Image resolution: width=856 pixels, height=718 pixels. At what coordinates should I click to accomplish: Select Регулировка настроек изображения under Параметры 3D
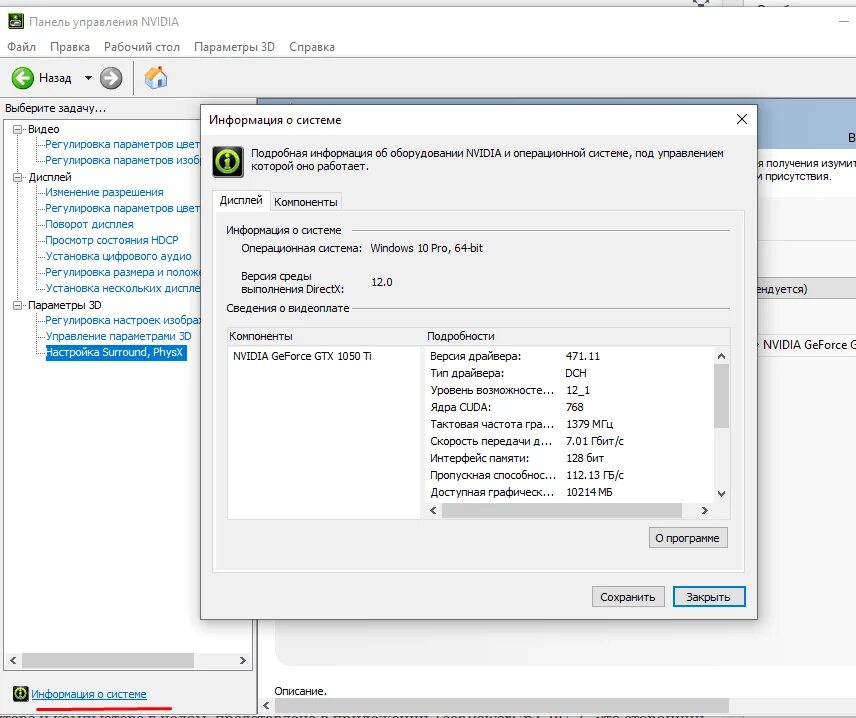tap(123, 321)
